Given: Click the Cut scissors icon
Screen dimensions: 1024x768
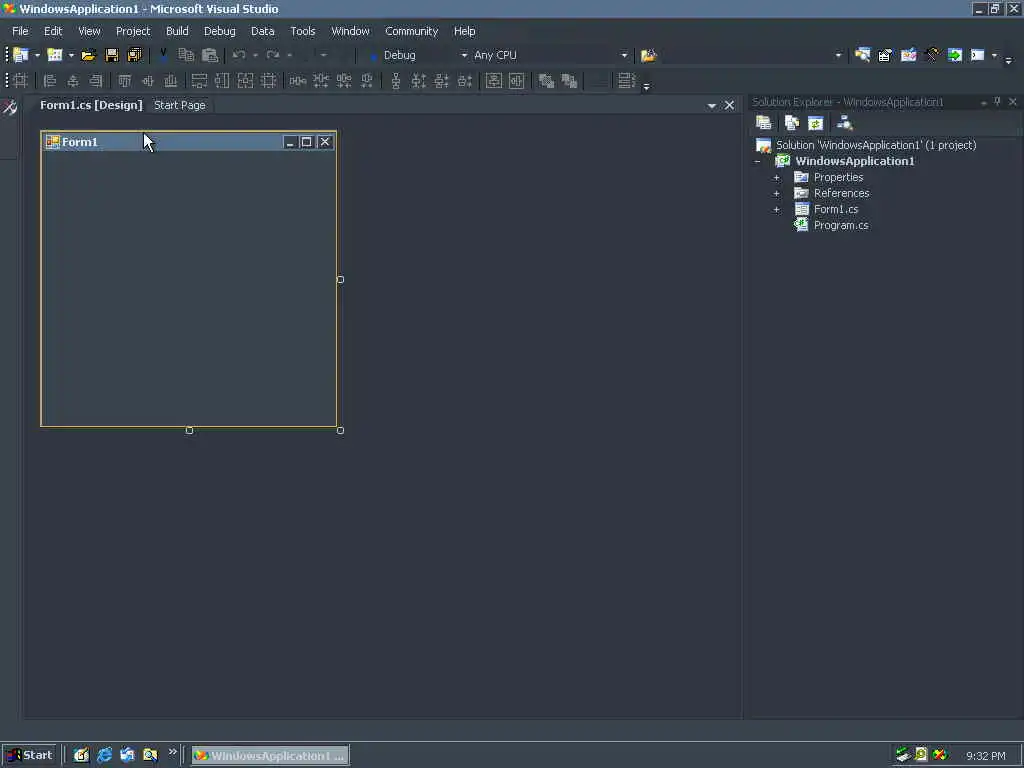Looking at the screenshot, I should point(163,56).
